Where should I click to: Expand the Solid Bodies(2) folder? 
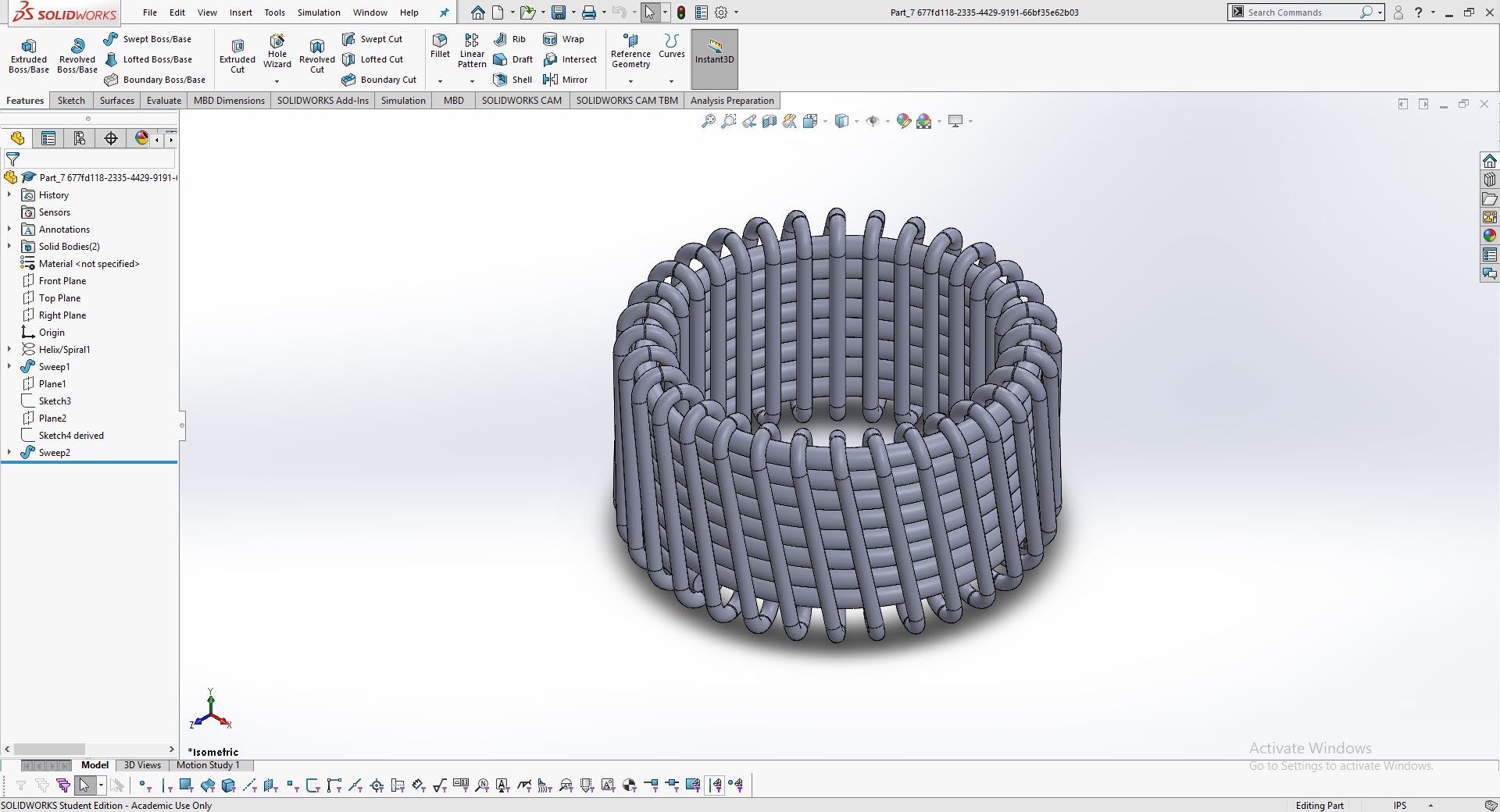[9, 247]
